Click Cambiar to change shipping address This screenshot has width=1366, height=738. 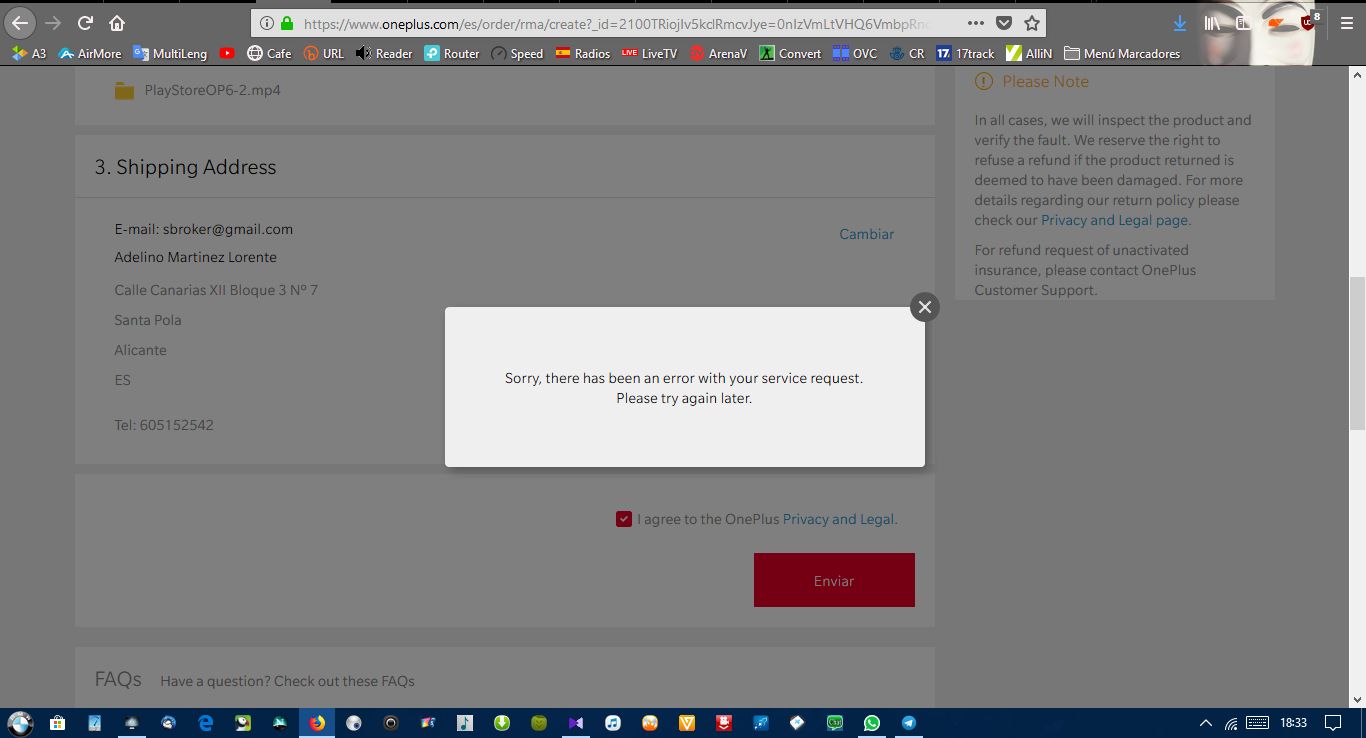click(x=867, y=234)
